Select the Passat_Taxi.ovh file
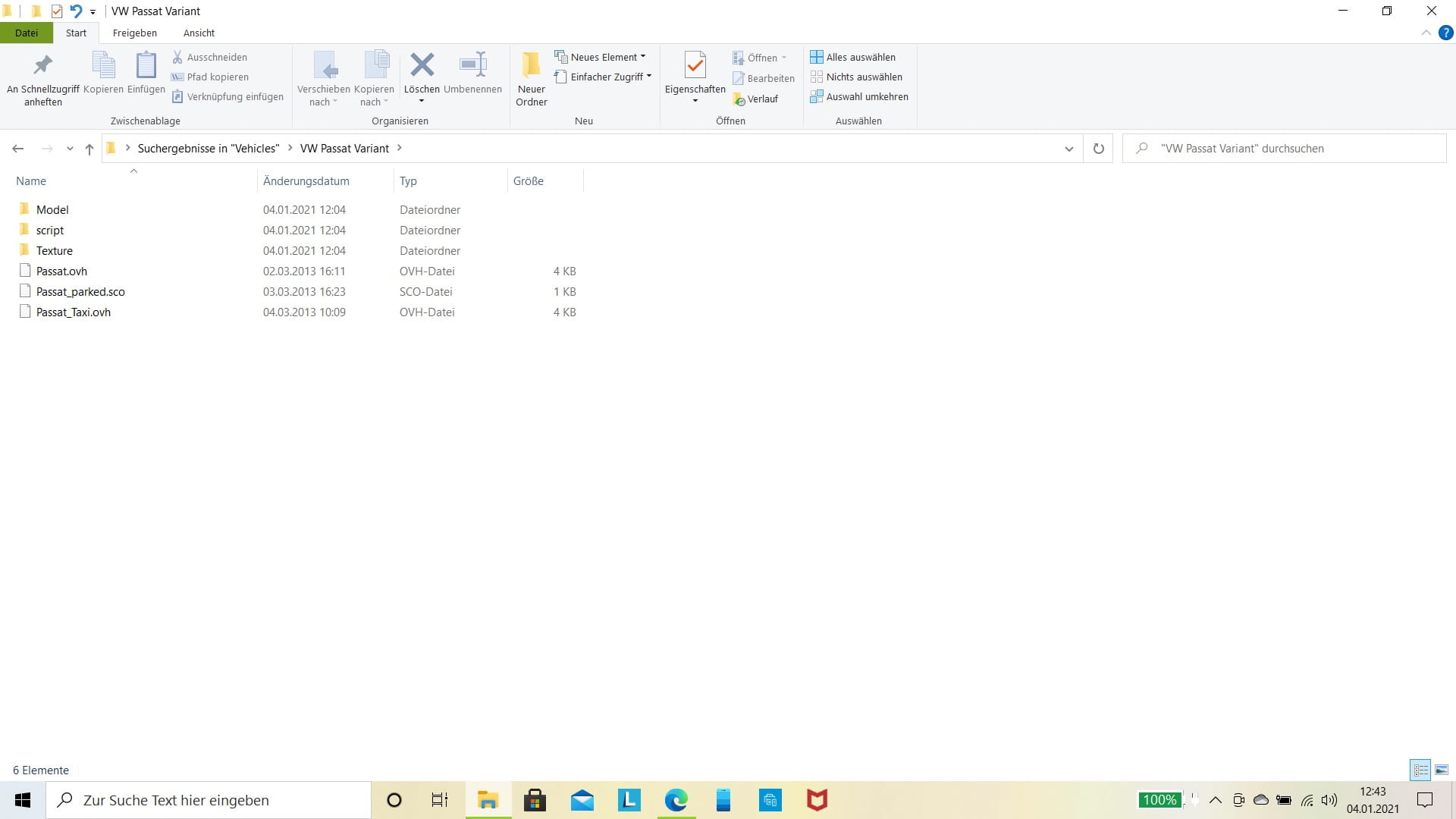 74,312
